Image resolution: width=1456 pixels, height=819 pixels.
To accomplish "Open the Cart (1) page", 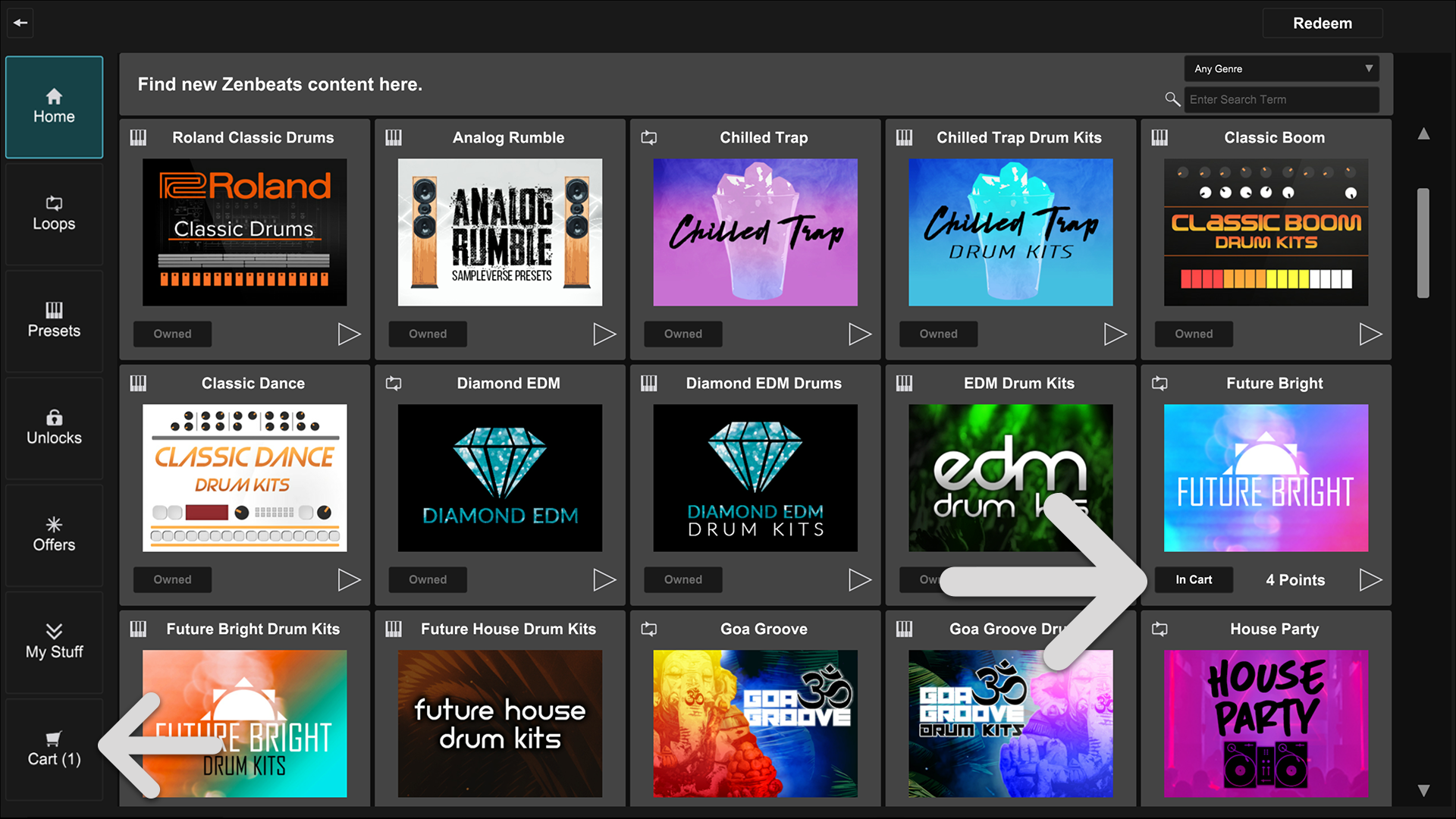I will (x=54, y=748).
